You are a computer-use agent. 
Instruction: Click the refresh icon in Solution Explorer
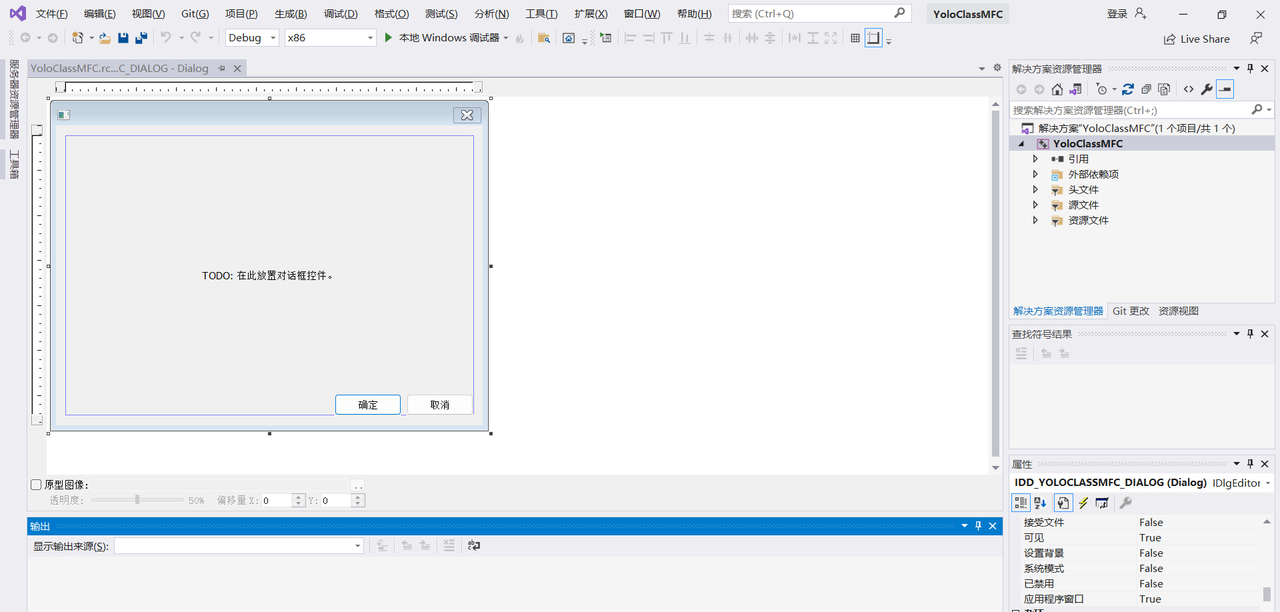(1128, 89)
